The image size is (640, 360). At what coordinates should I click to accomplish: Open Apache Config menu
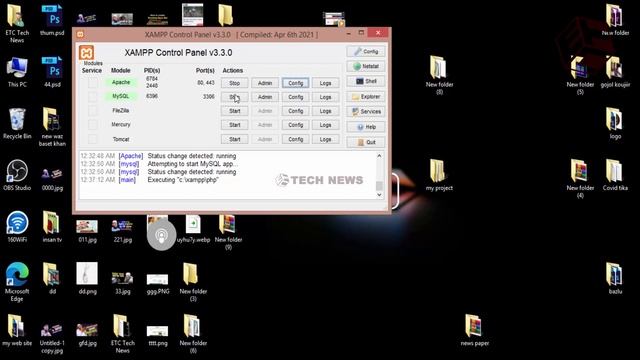pos(296,83)
